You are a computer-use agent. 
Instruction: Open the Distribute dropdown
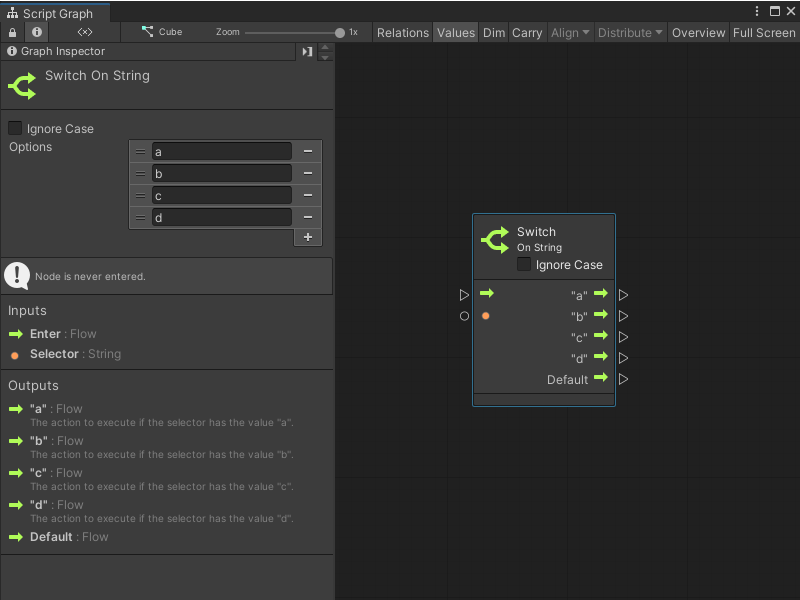click(x=630, y=32)
